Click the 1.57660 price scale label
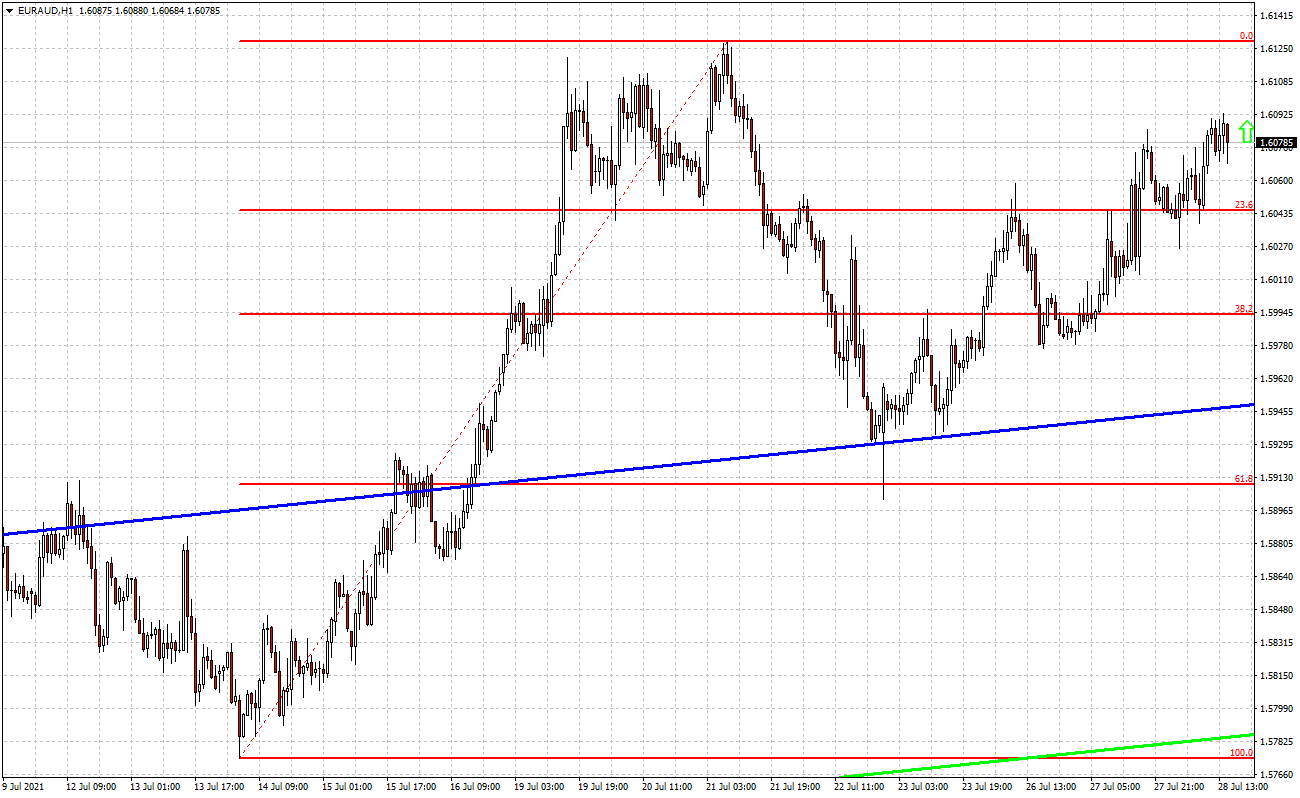Viewport: 1300px width, 798px height. [1277, 775]
